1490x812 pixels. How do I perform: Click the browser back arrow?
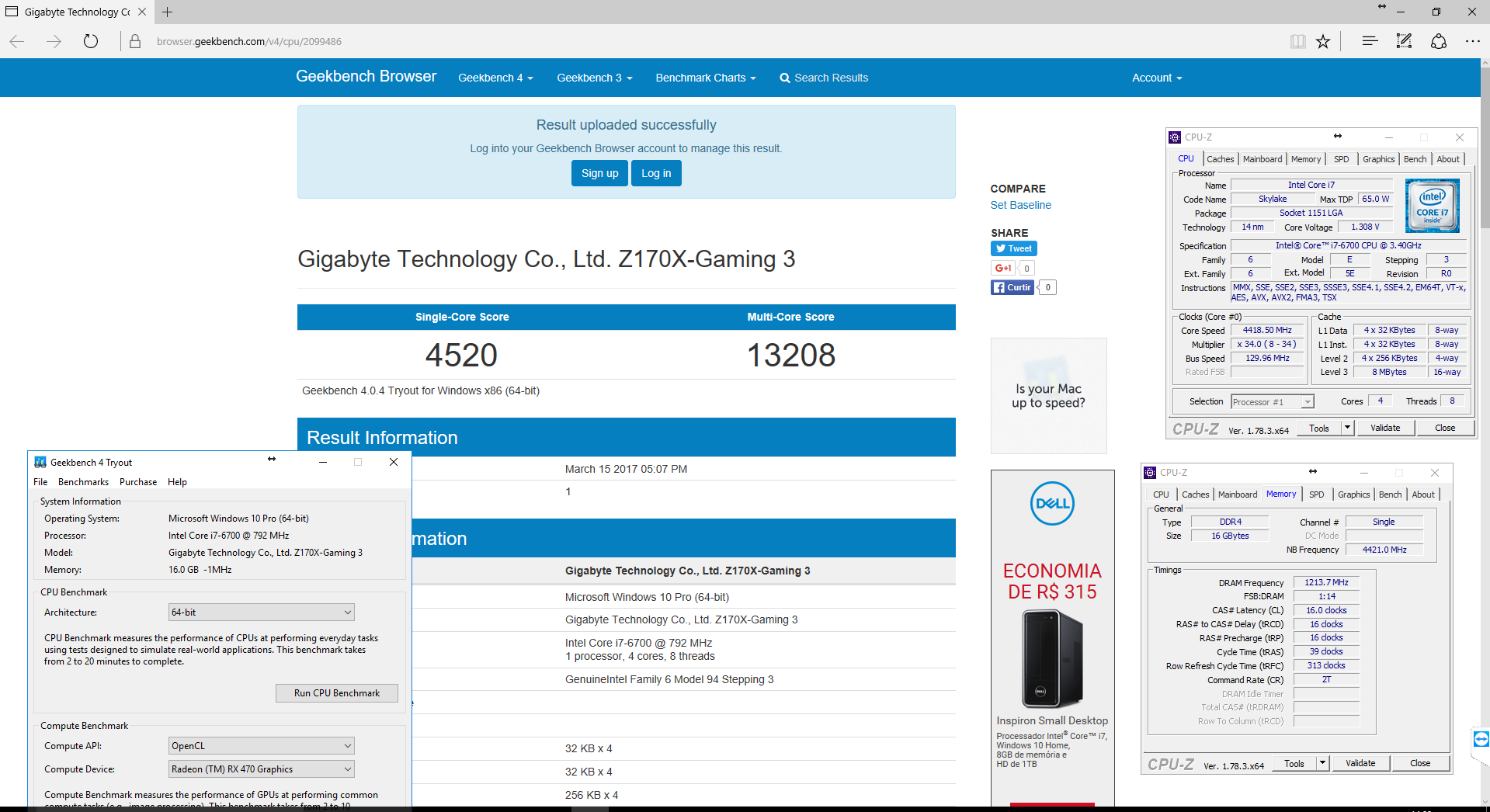[x=17, y=42]
